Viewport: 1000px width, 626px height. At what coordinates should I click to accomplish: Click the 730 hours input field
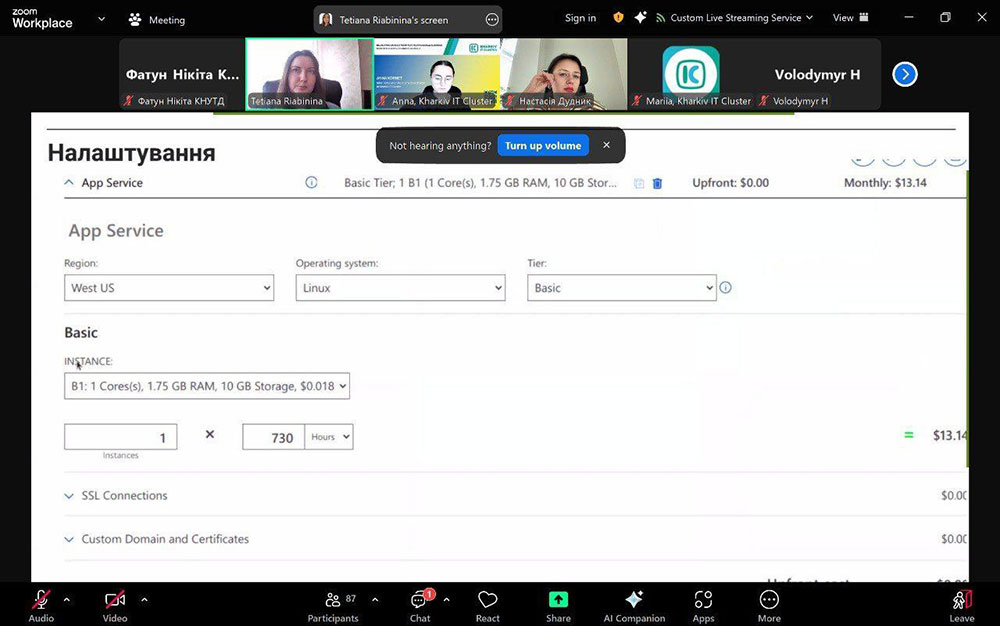[x=274, y=437]
